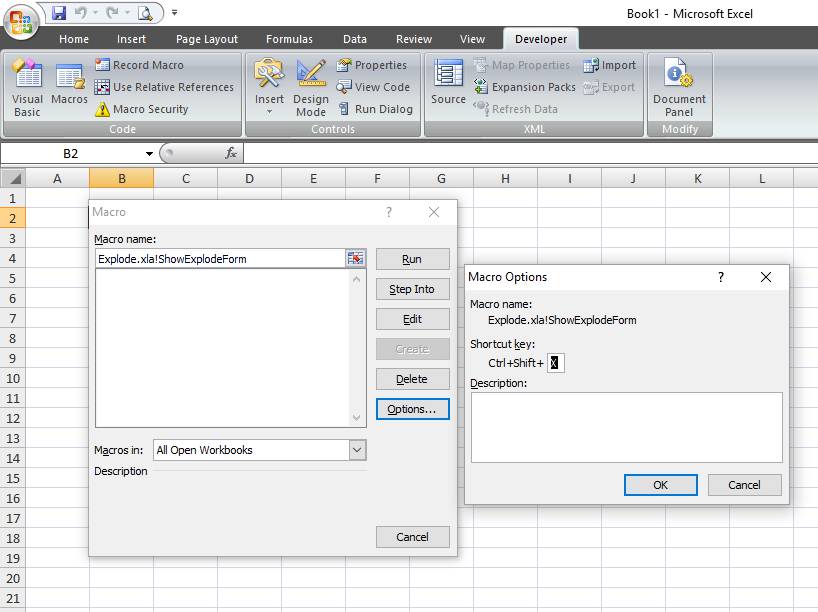Expand the Name Box dropdown
The height and width of the screenshot is (612, 818).
[149, 153]
